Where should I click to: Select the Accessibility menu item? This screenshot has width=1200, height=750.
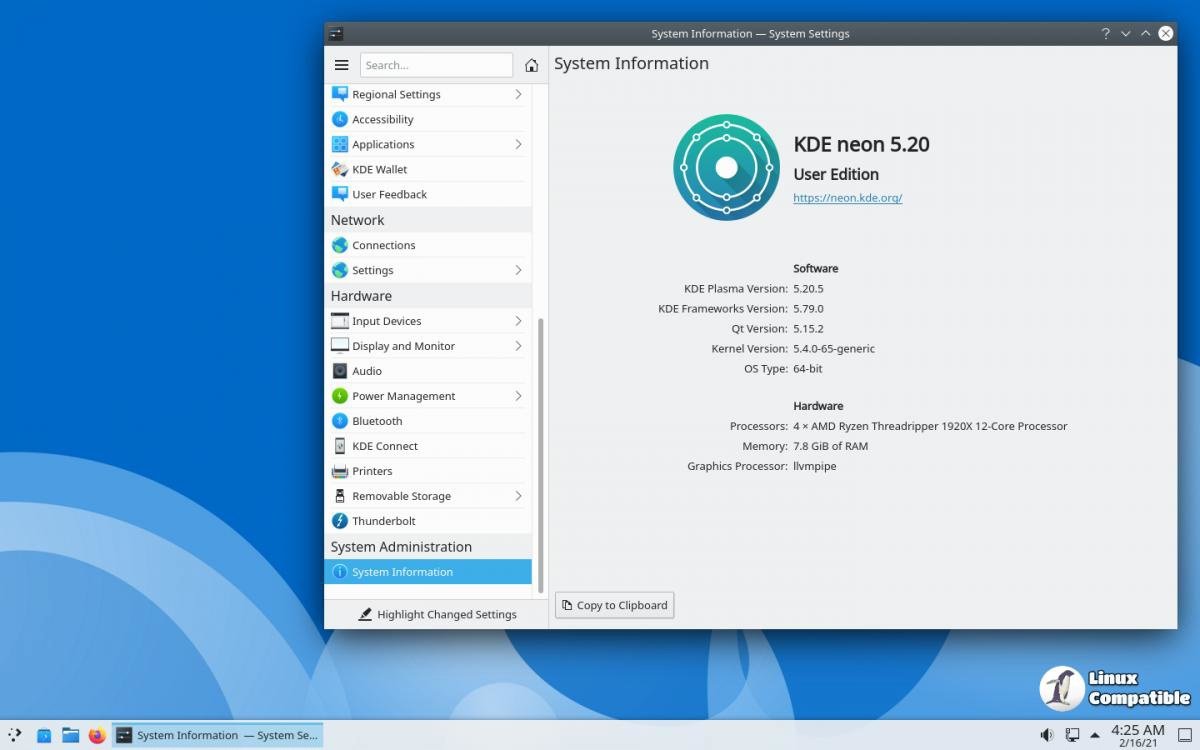382,119
